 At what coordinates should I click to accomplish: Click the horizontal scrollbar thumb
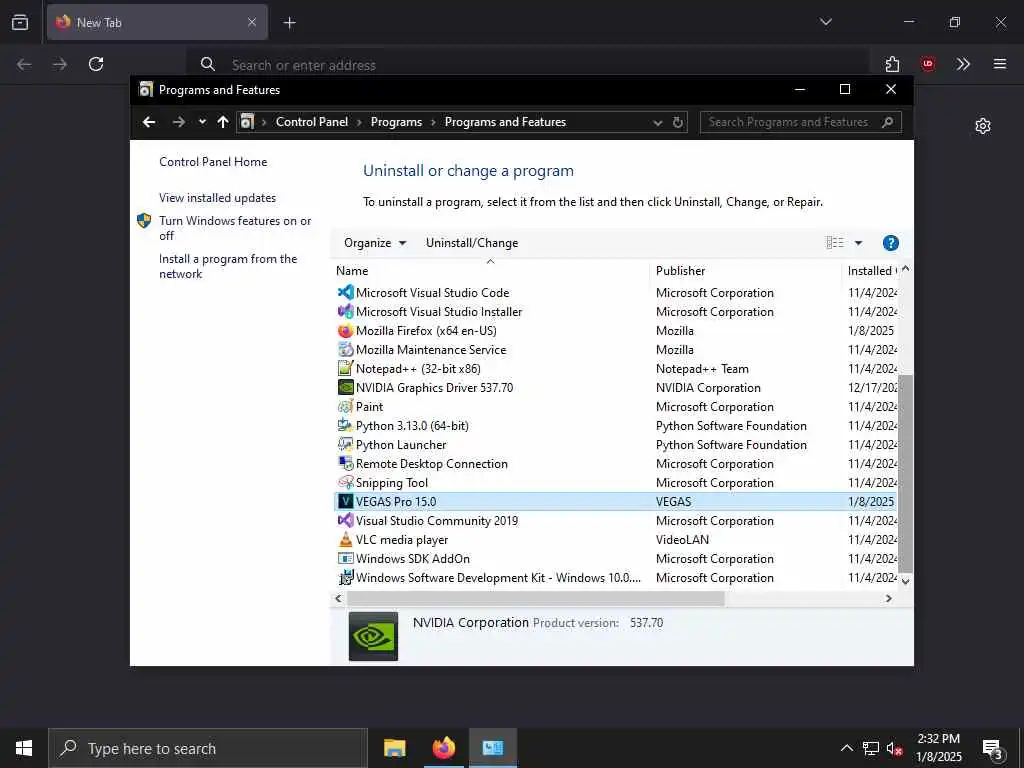point(536,598)
